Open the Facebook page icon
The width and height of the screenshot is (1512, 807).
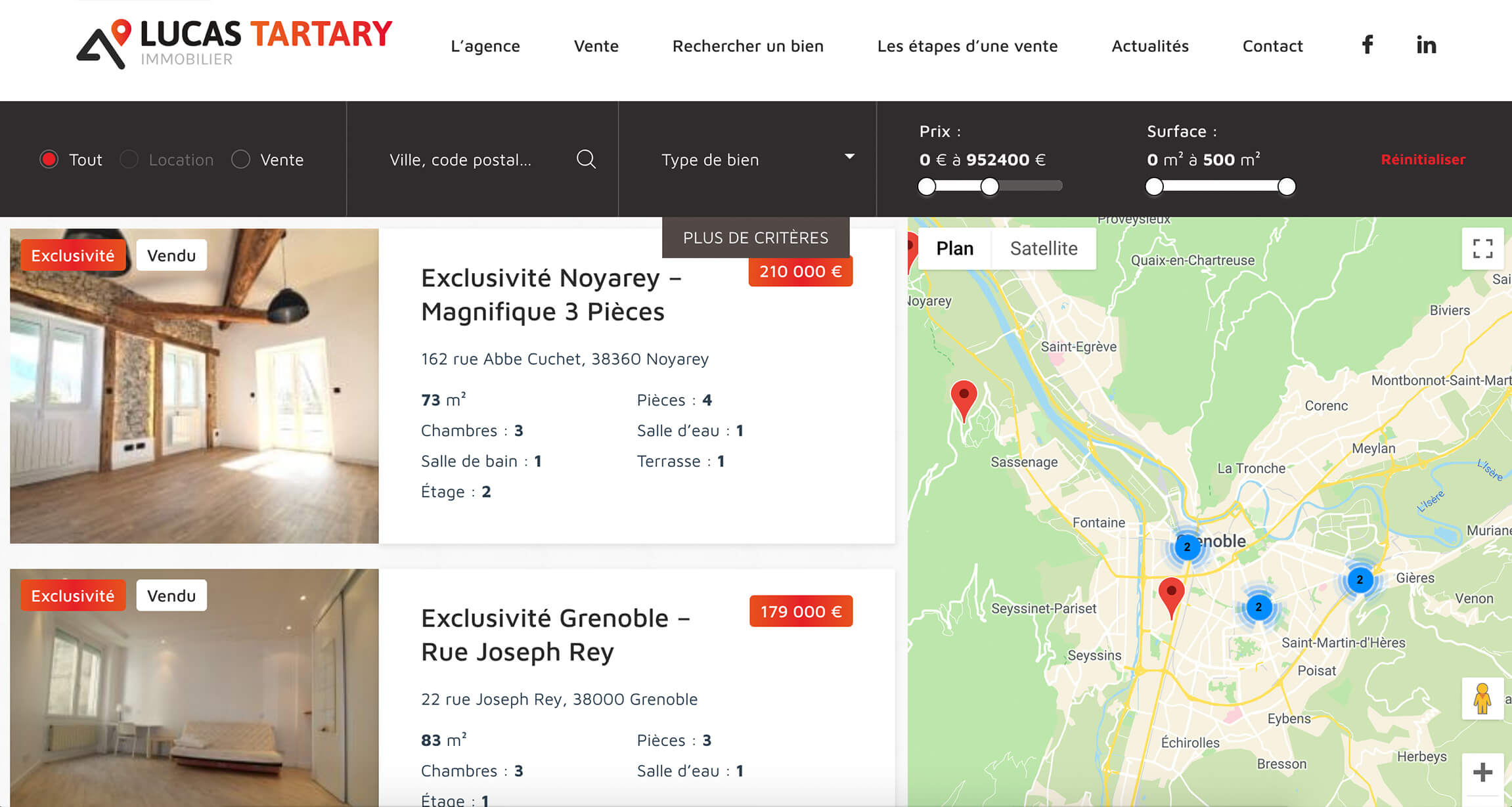point(1367,45)
